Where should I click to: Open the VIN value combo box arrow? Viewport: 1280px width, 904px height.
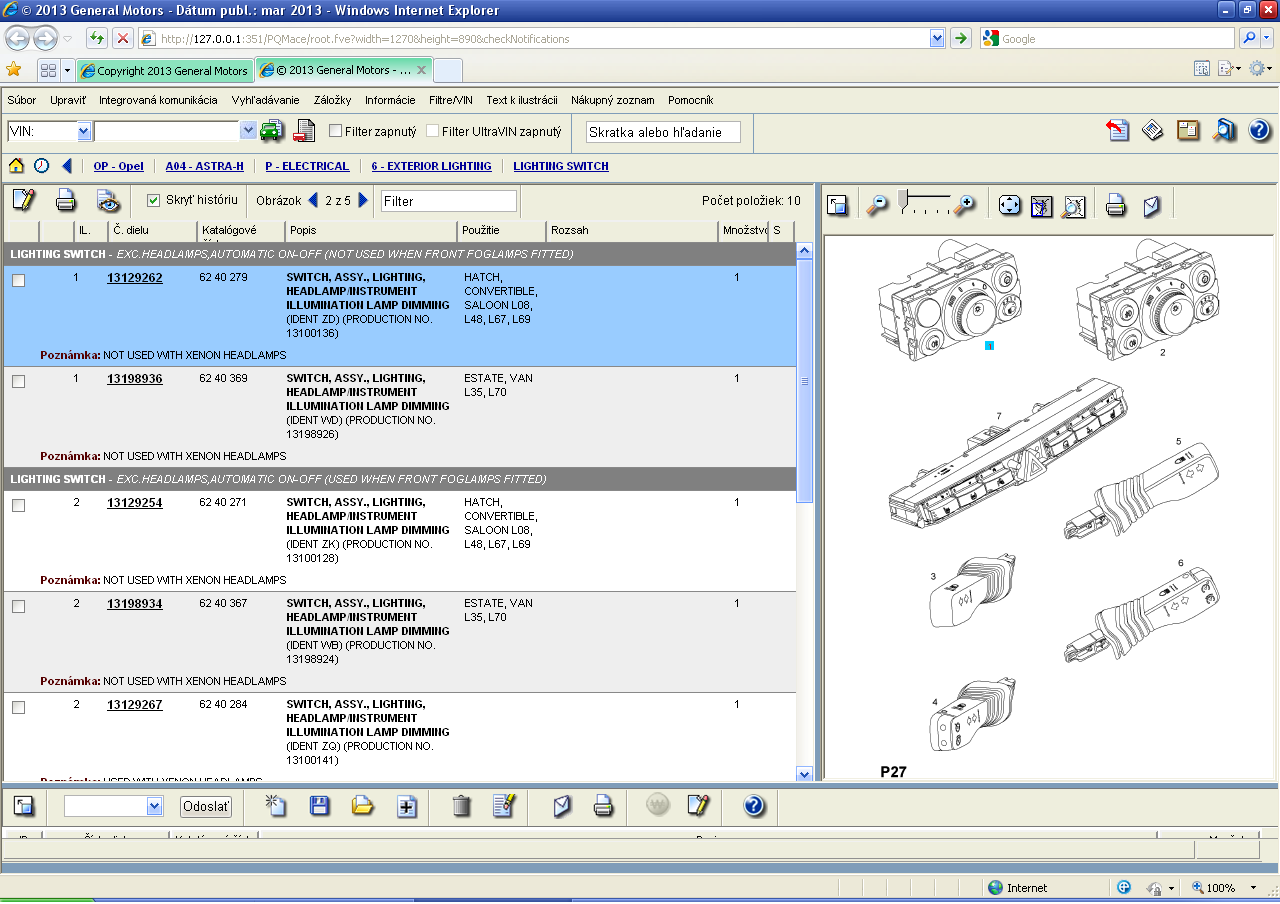(x=248, y=131)
